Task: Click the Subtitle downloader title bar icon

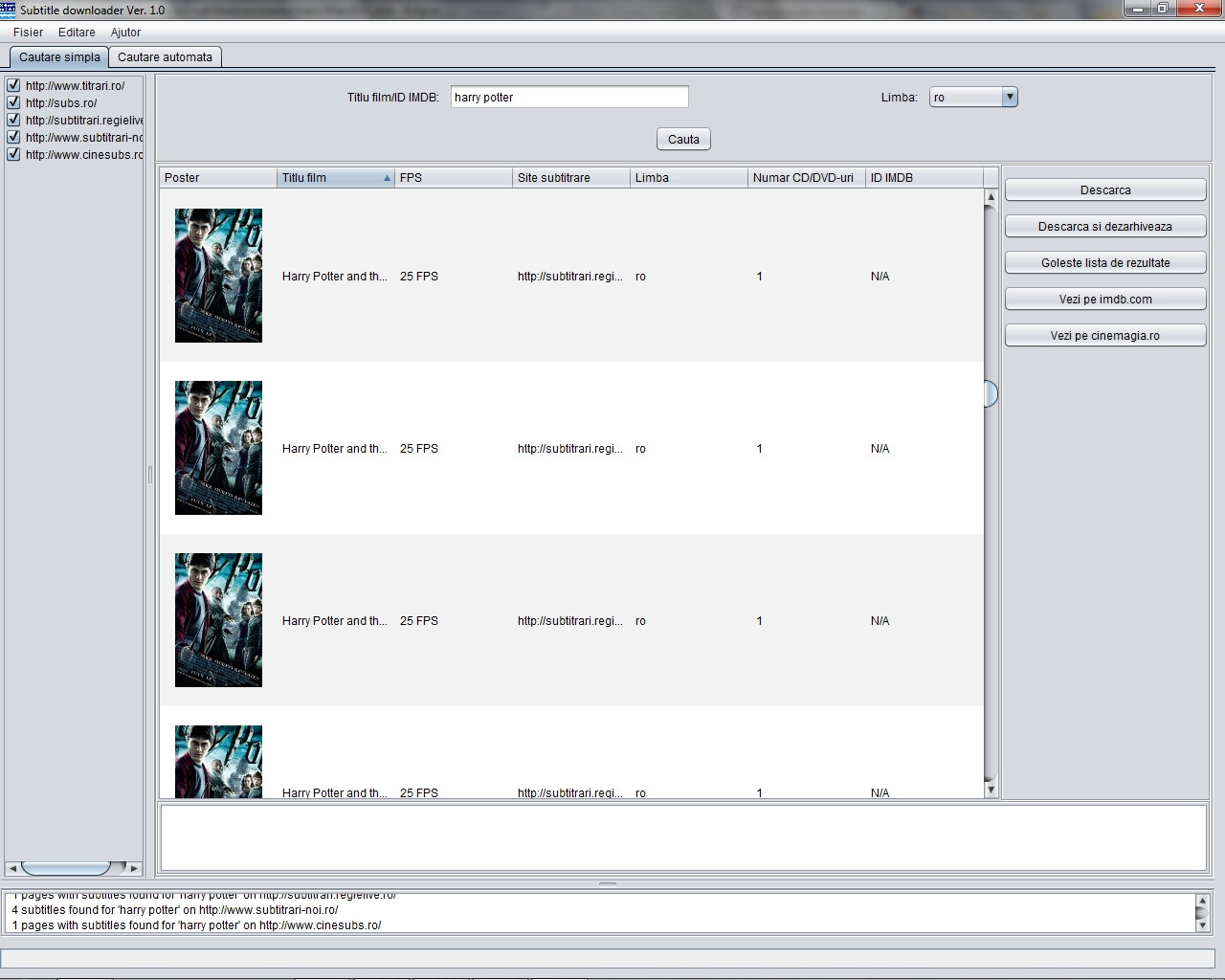Action: coord(9,10)
